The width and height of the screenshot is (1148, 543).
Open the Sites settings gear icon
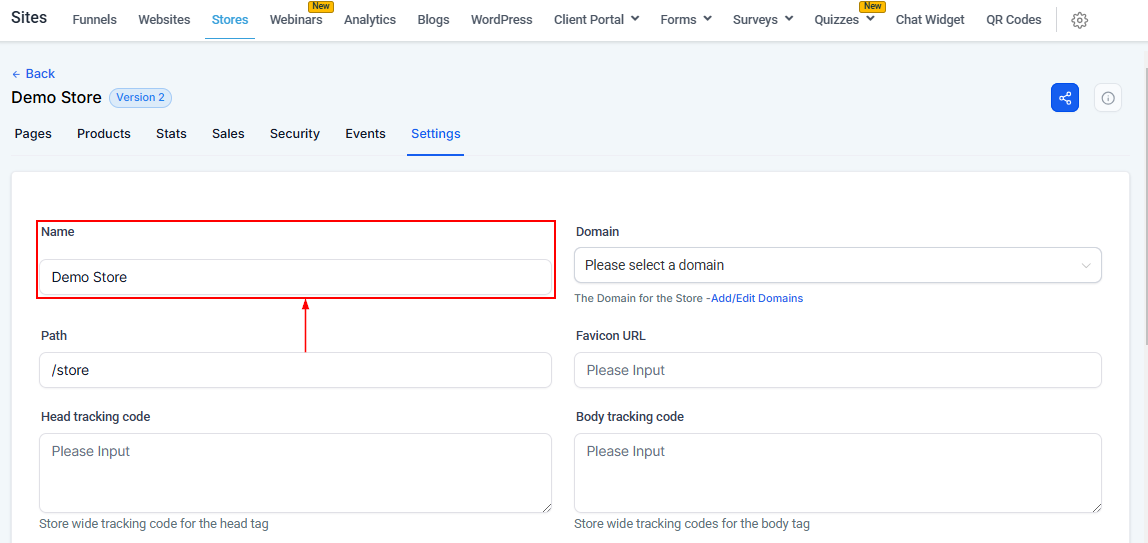pos(1079,20)
